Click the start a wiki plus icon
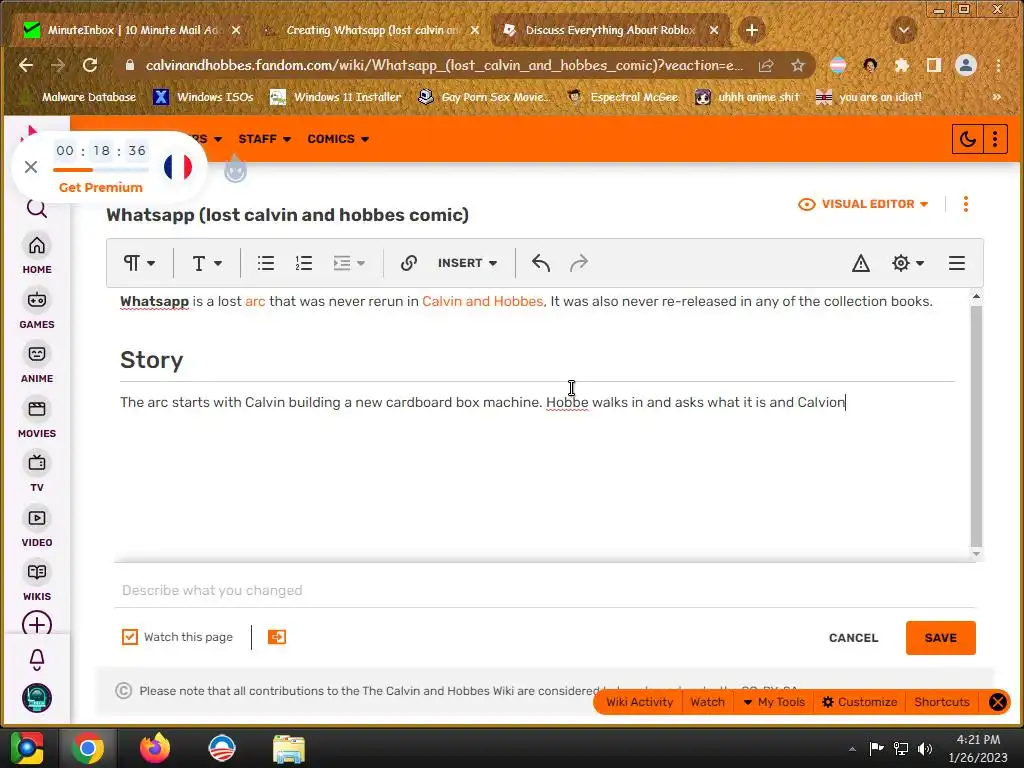The width and height of the screenshot is (1024, 768). pyautogui.click(x=37, y=624)
